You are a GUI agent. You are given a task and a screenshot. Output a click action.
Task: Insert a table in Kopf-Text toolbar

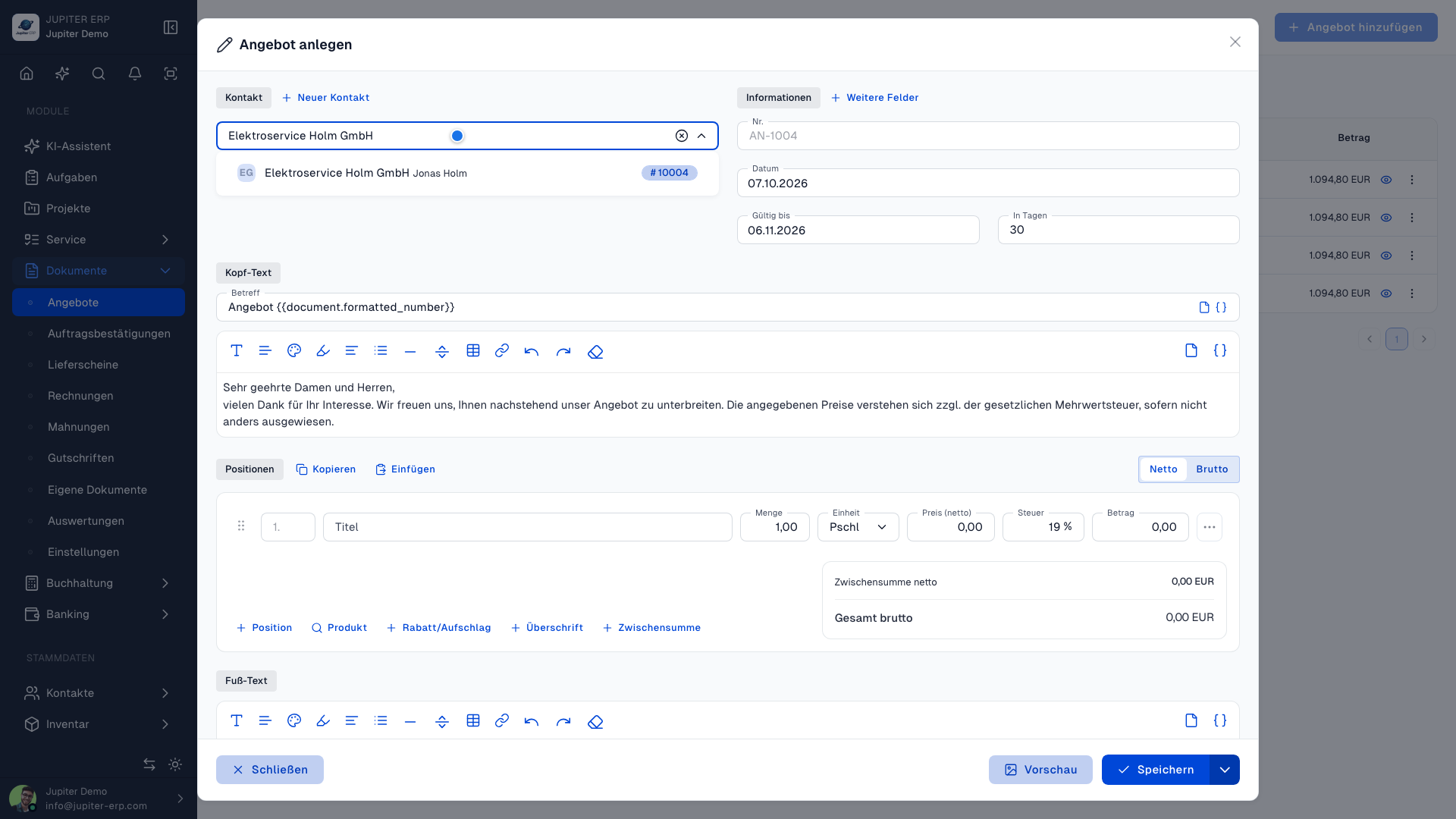(473, 350)
